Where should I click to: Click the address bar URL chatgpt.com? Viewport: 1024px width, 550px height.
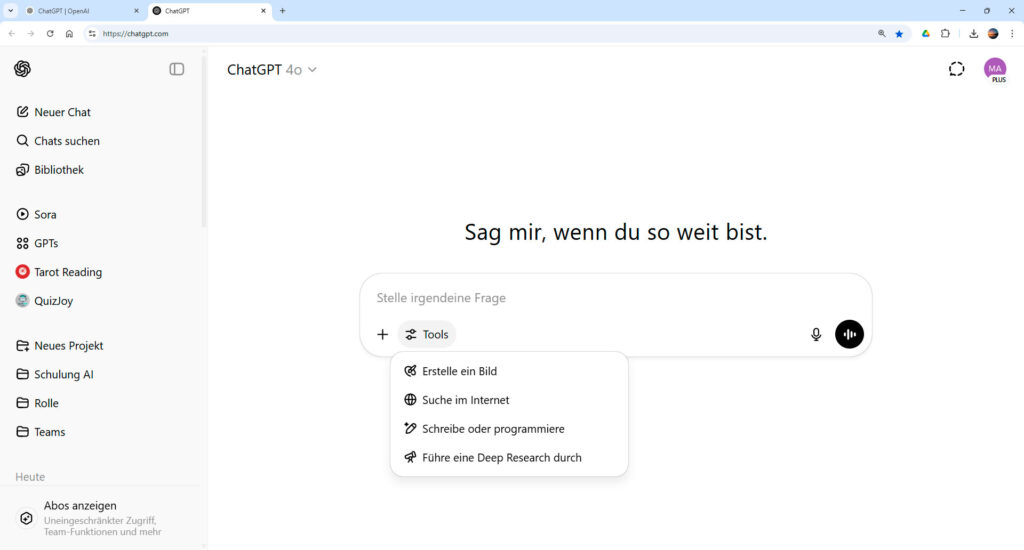click(135, 33)
